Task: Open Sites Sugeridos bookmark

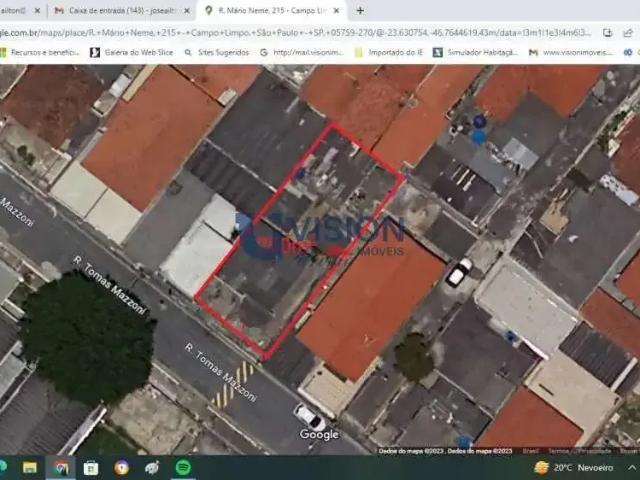Action: pos(217,52)
